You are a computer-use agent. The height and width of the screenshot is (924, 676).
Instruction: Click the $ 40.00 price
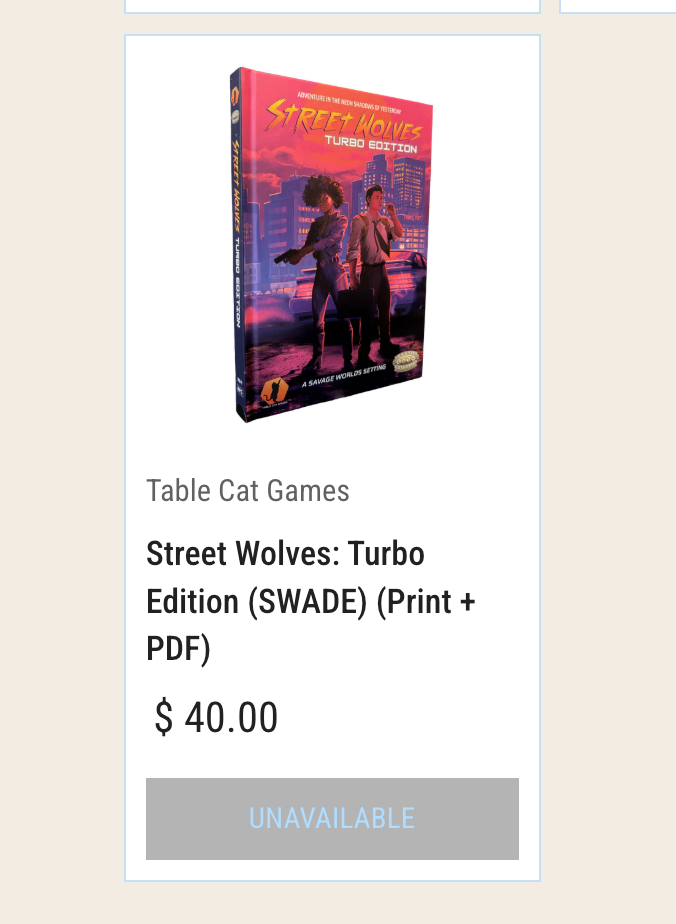point(216,718)
